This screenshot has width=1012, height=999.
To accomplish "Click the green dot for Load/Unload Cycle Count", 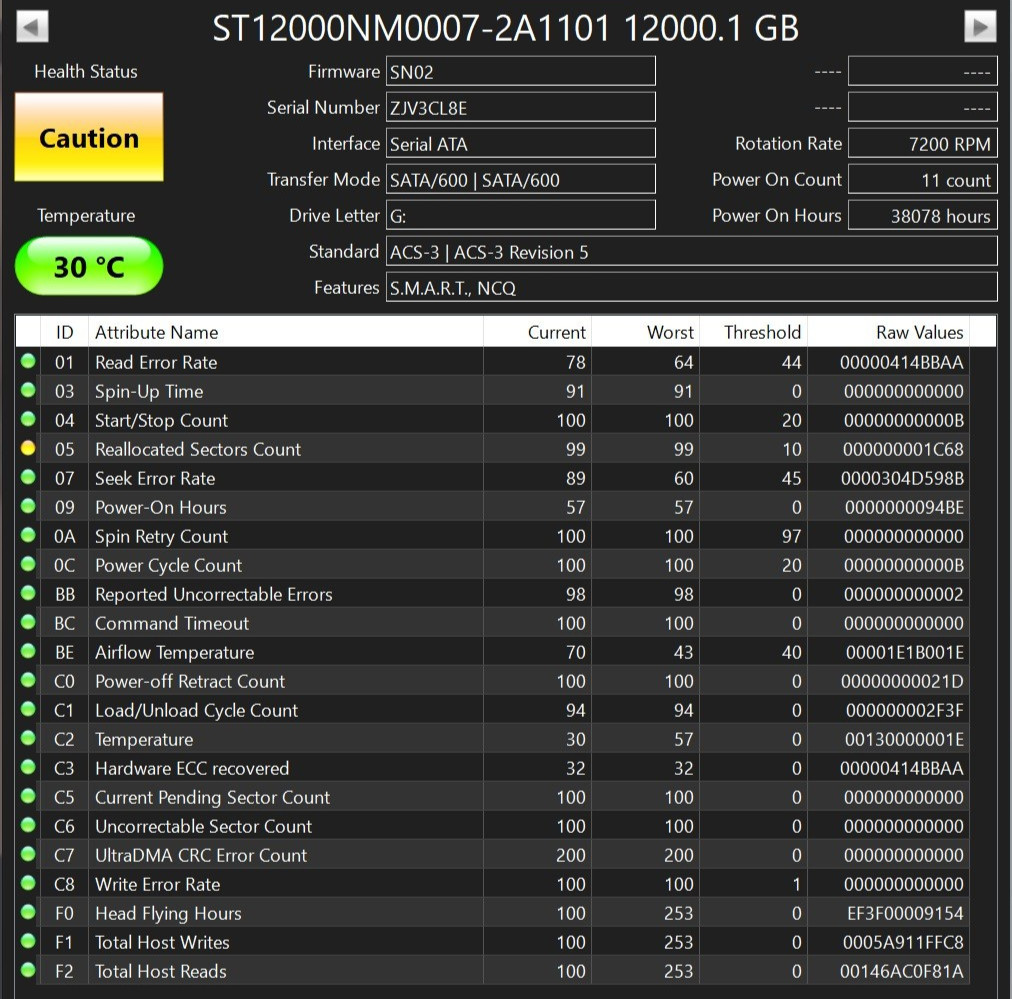I will pyautogui.click(x=28, y=709).
